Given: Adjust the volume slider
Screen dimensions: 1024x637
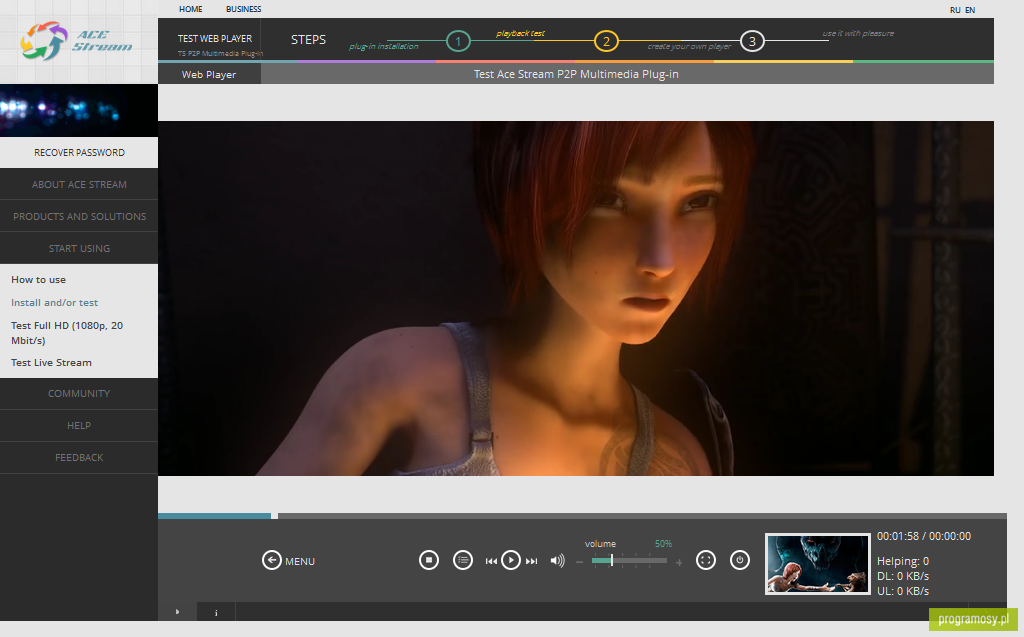Looking at the screenshot, I should [629, 561].
